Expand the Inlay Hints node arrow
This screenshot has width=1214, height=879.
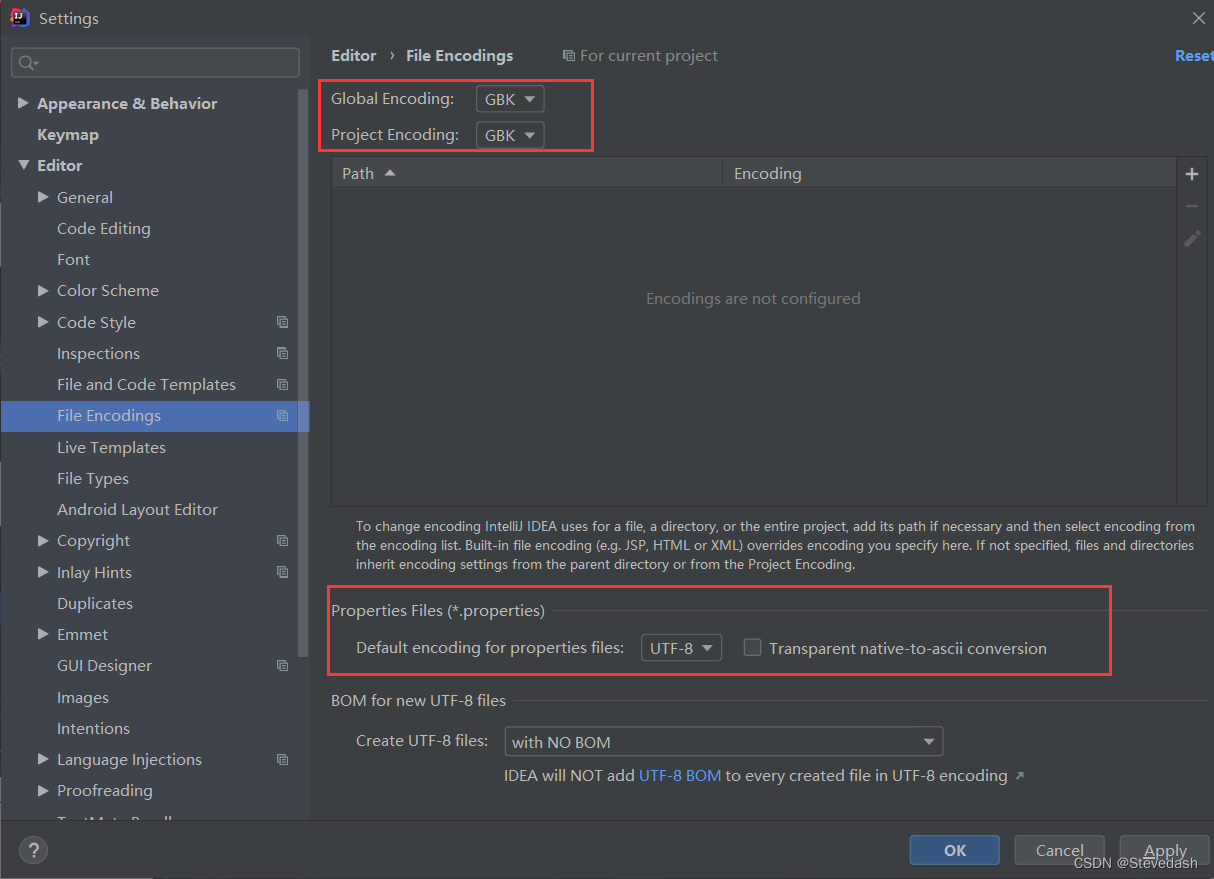[x=43, y=572]
